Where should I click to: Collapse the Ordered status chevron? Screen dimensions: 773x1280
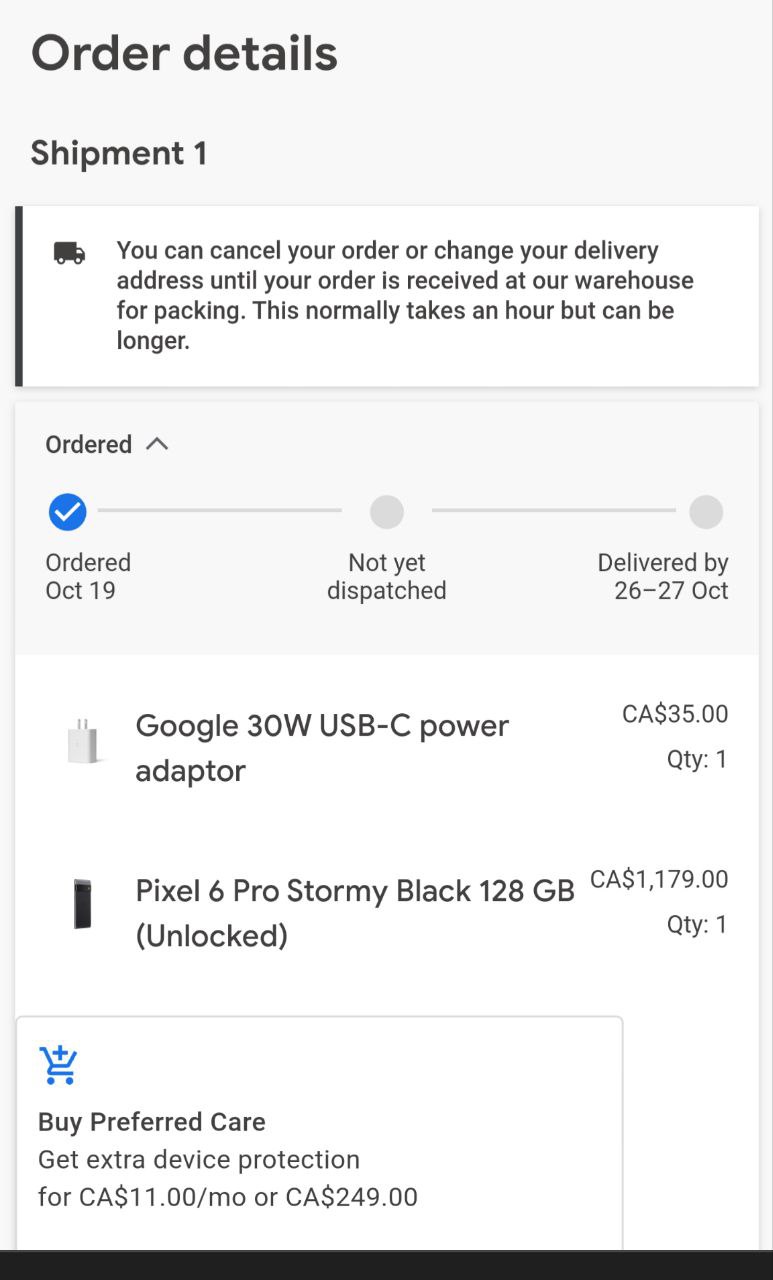click(x=157, y=444)
